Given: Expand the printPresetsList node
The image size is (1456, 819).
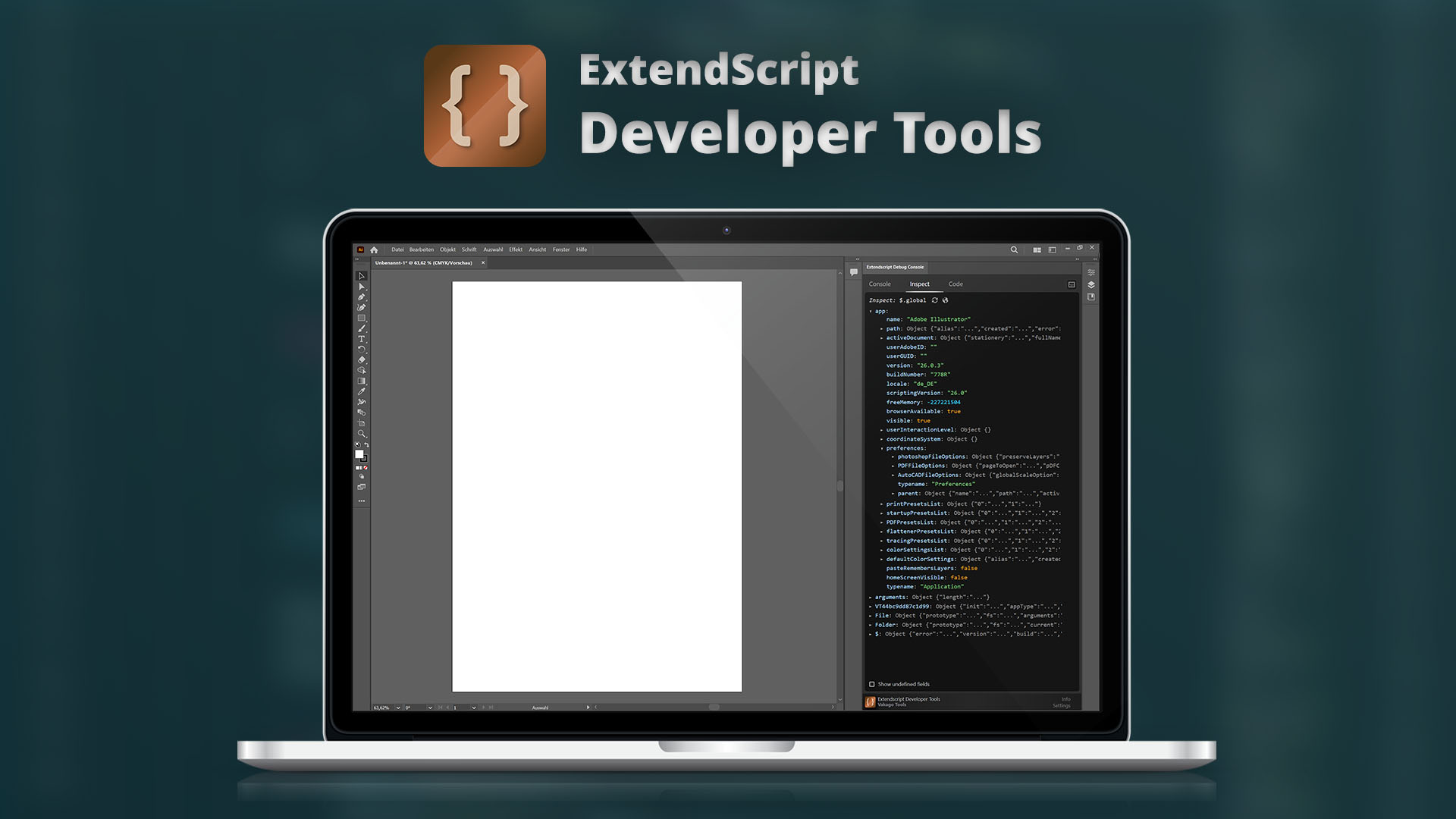Looking at the screenshot, I should pyautogui.click(x=882, y=504).
